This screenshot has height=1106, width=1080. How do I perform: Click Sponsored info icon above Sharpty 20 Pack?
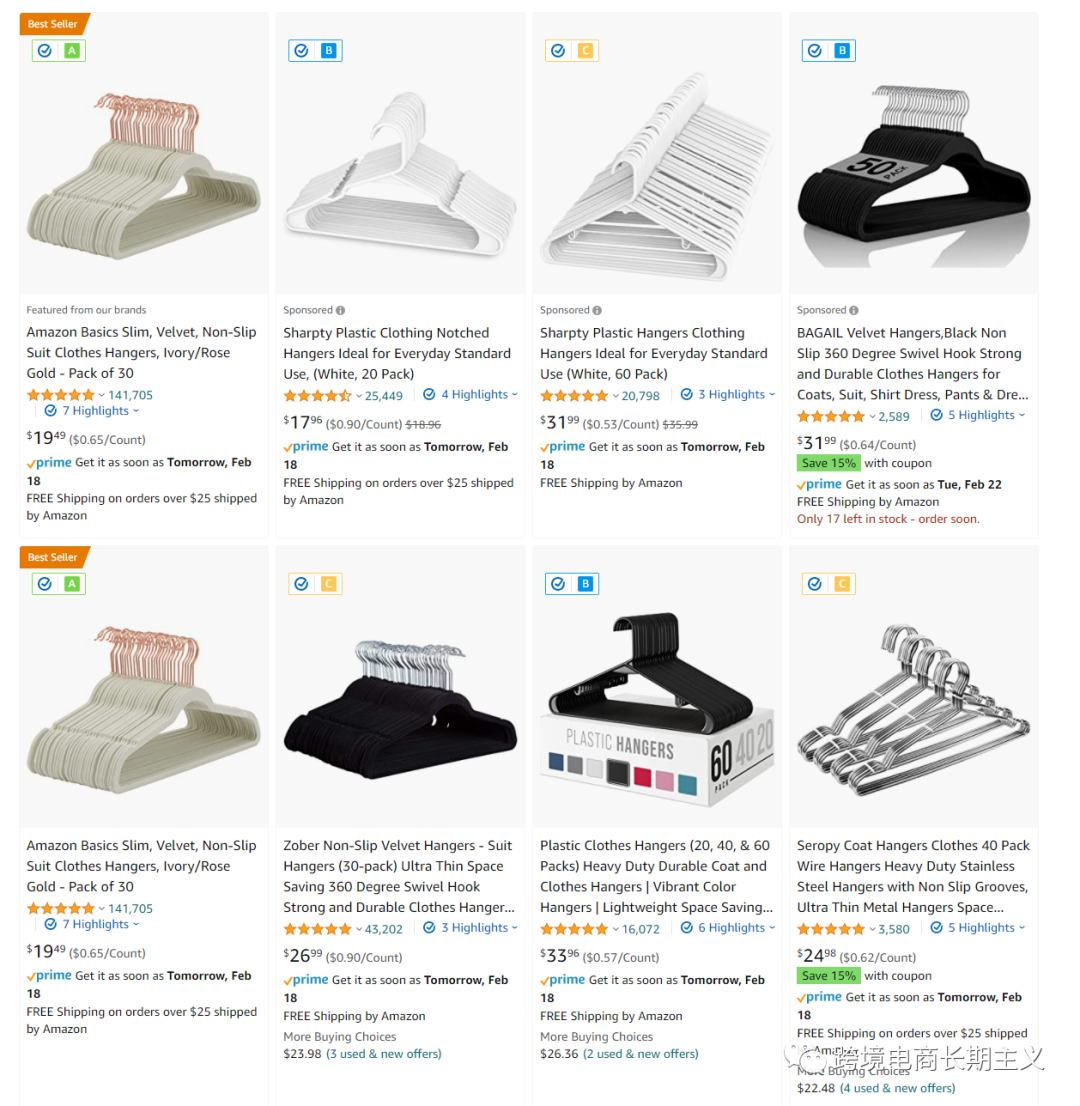click(341, 310)
